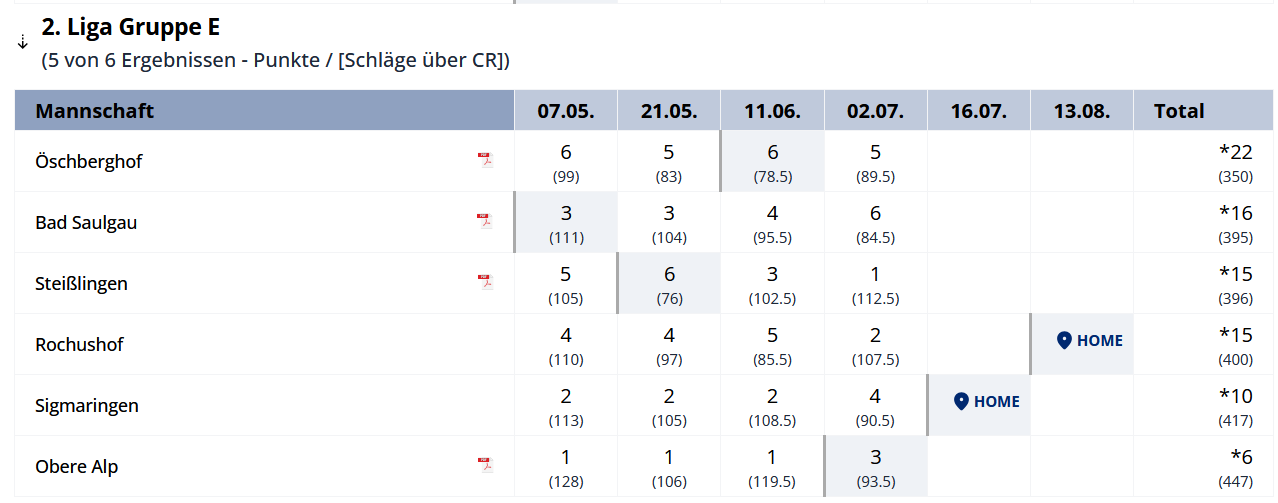Select the 02.07. column header
Viewport: 1278px width, 503px height.
875,111
